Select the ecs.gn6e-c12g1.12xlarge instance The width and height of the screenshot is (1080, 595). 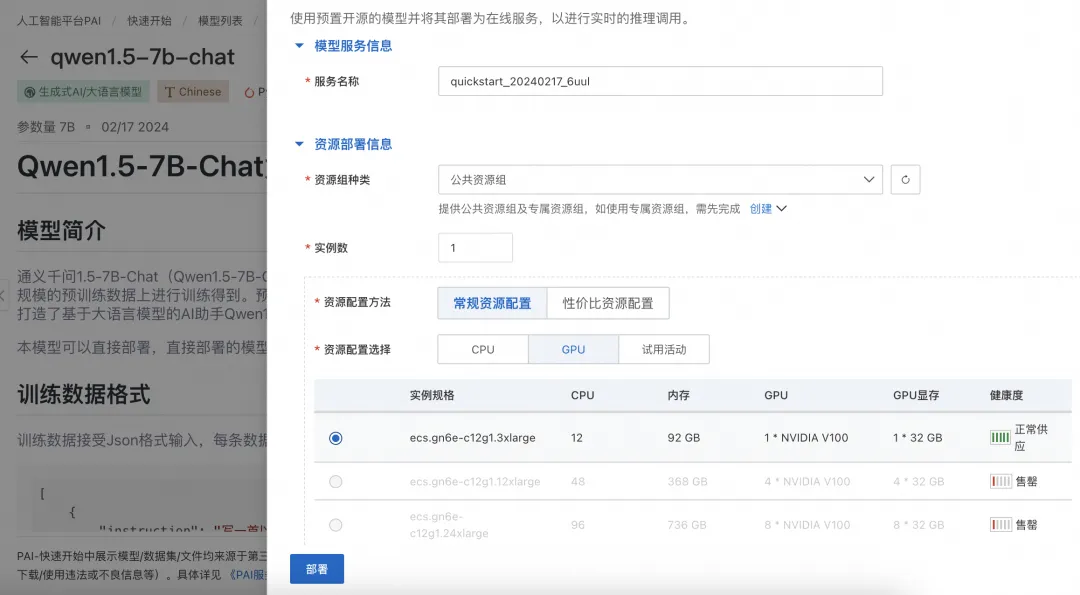pyautogui.click(x=335, y=481)
